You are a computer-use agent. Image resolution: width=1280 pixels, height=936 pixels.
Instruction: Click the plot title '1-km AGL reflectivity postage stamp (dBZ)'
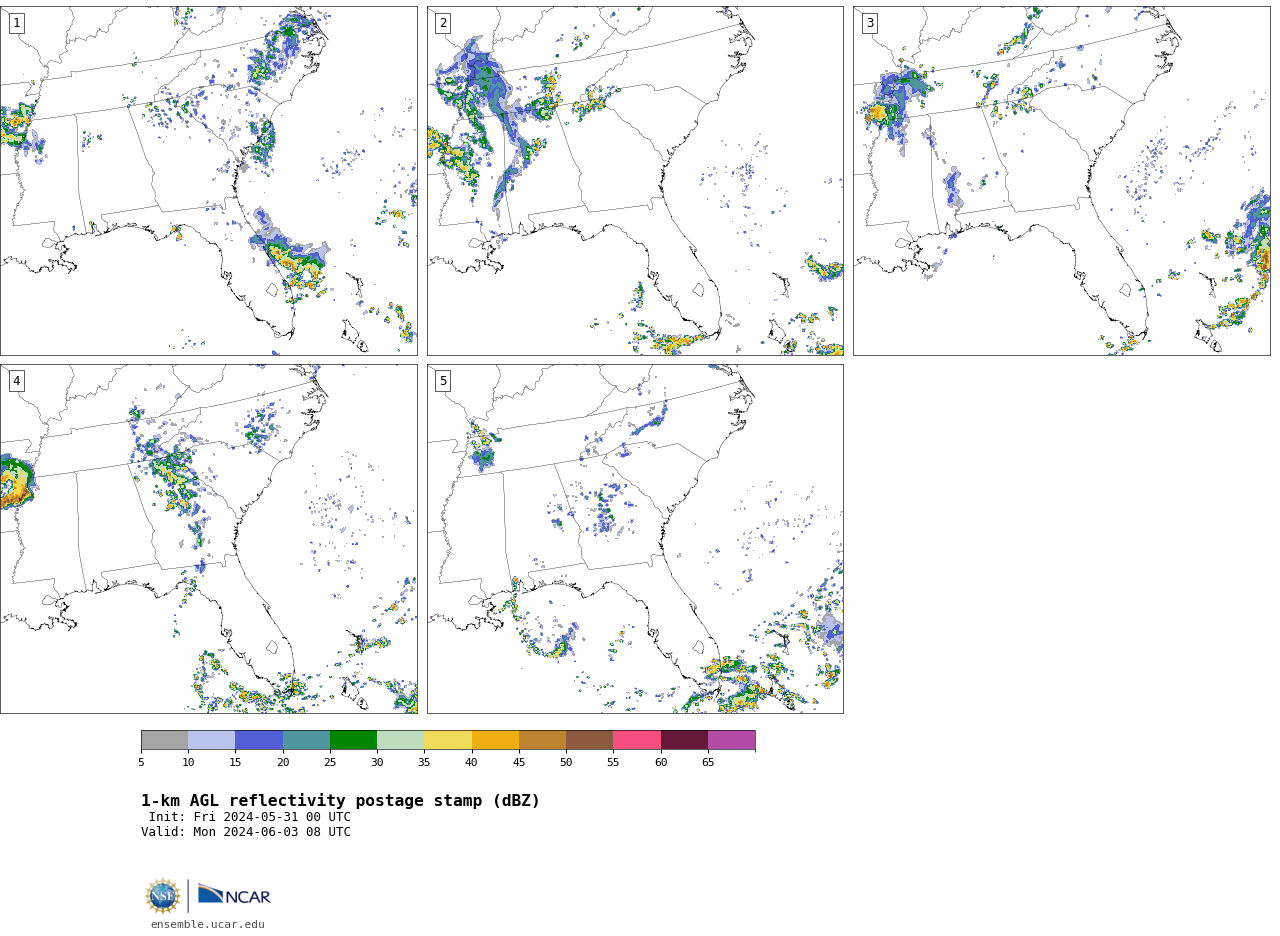click(340, 801)
